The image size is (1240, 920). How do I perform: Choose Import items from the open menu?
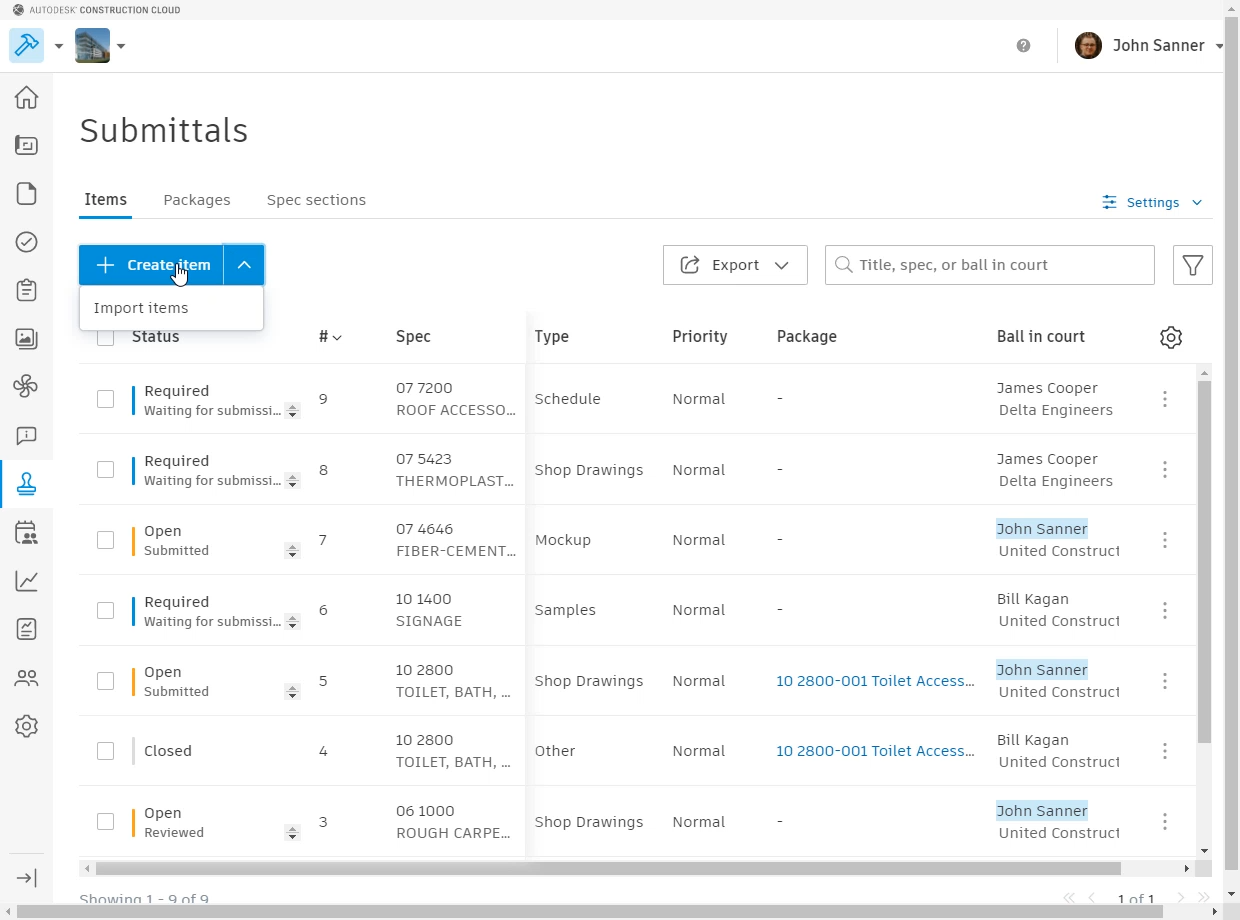click(140, 308)
